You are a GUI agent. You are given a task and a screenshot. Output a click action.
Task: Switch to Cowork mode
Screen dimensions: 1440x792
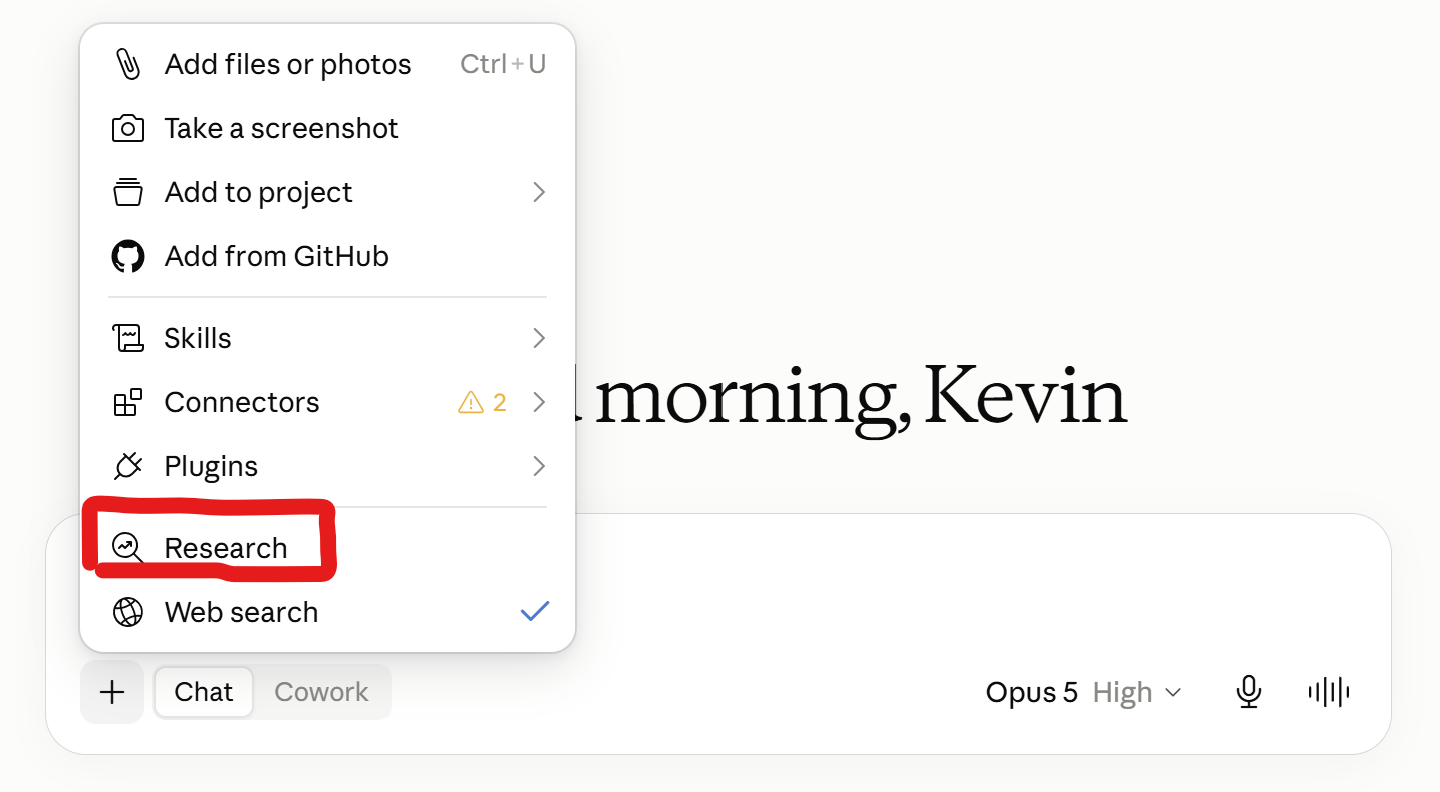(x=321, y=692)
